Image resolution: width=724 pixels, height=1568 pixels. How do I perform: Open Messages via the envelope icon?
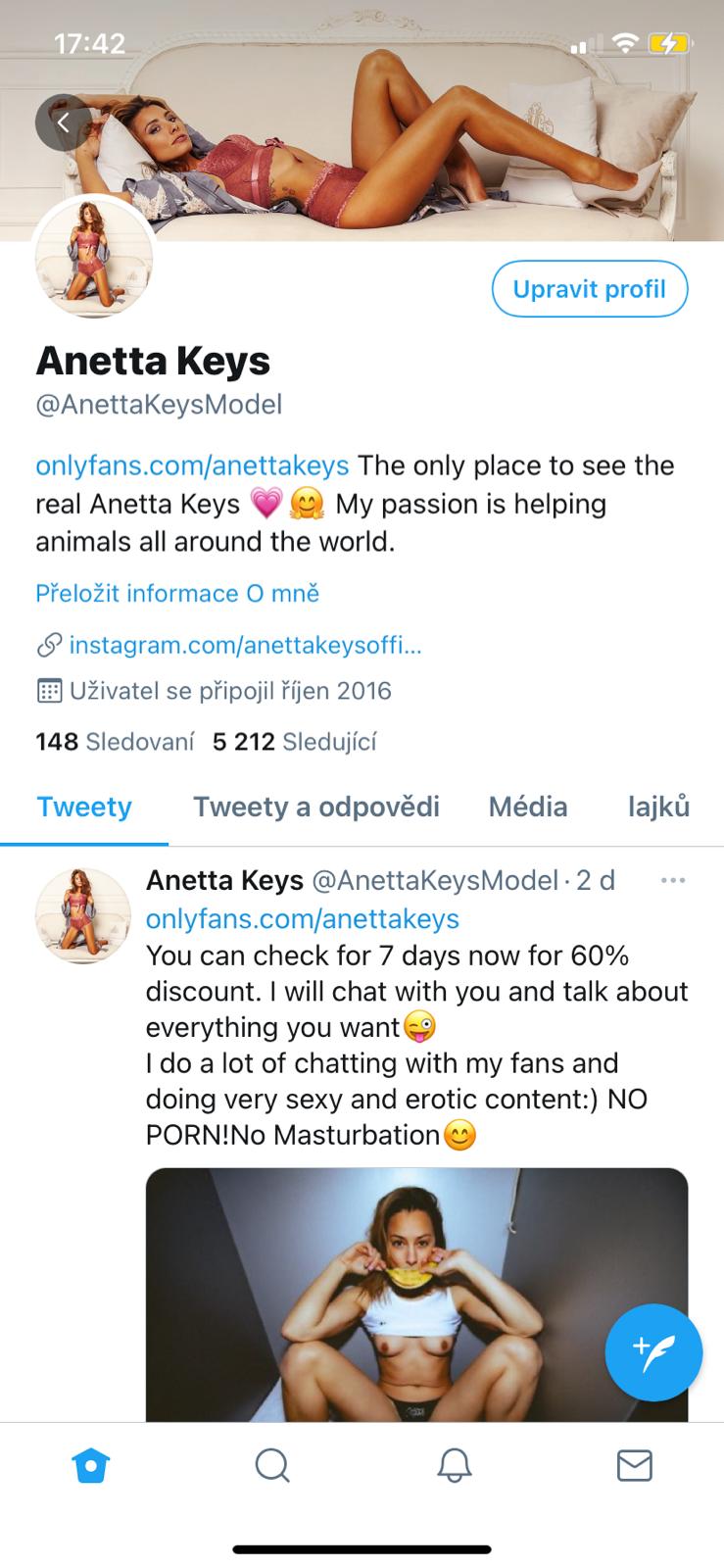coord(634,1465)
